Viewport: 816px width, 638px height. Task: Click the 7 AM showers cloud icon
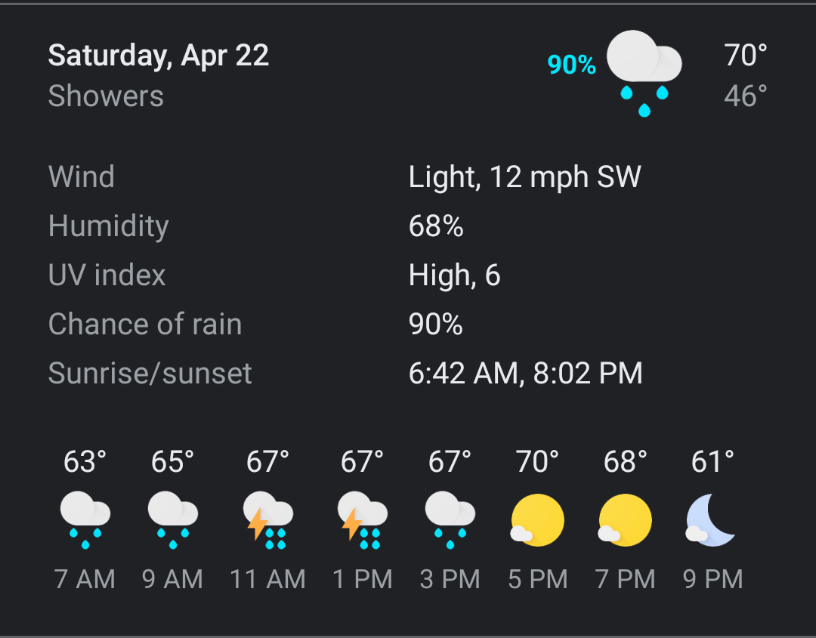tap(85, 520)
